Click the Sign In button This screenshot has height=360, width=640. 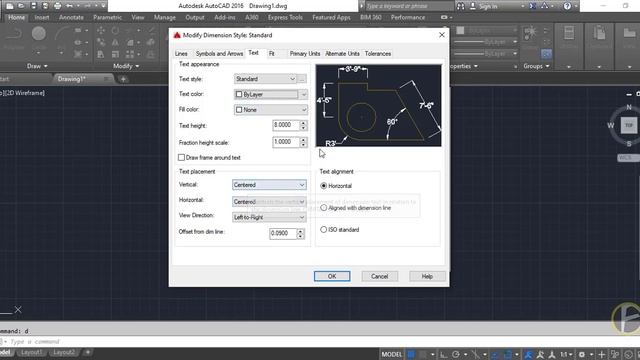pyautogui.click(x=484, y=6)
